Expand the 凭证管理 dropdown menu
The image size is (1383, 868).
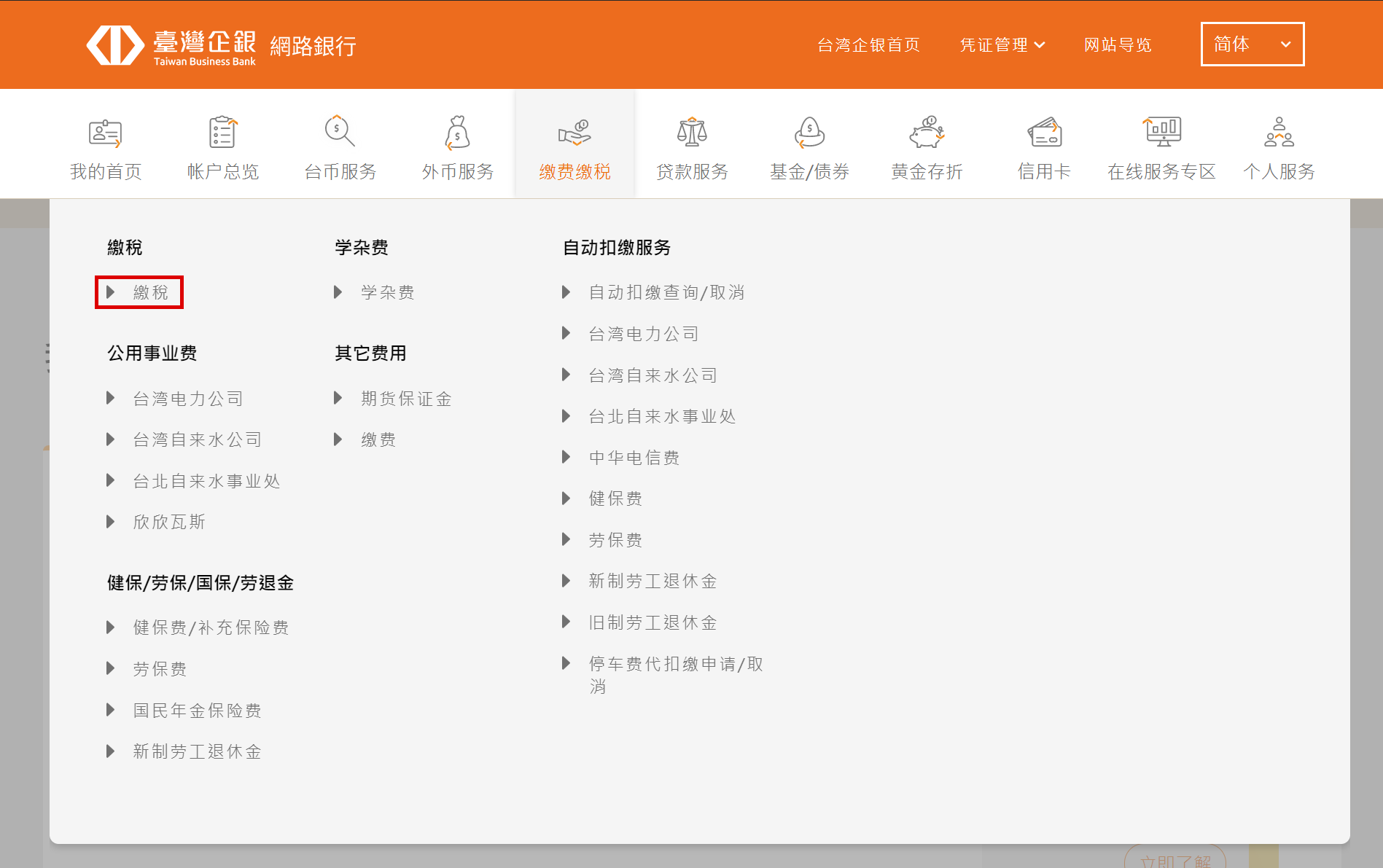(1002, 45)
